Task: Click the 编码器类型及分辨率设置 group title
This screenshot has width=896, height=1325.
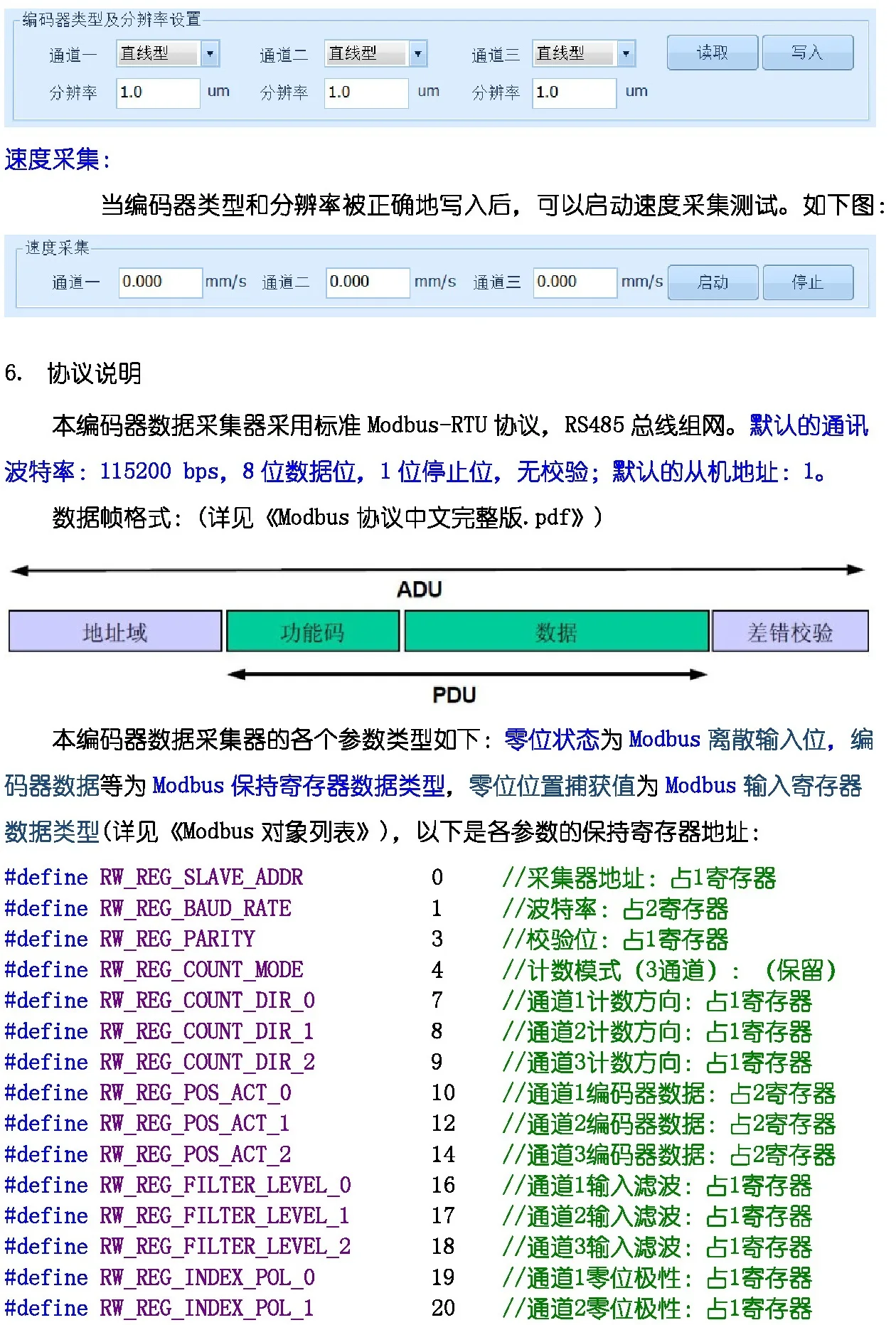Action: point(112,19)
